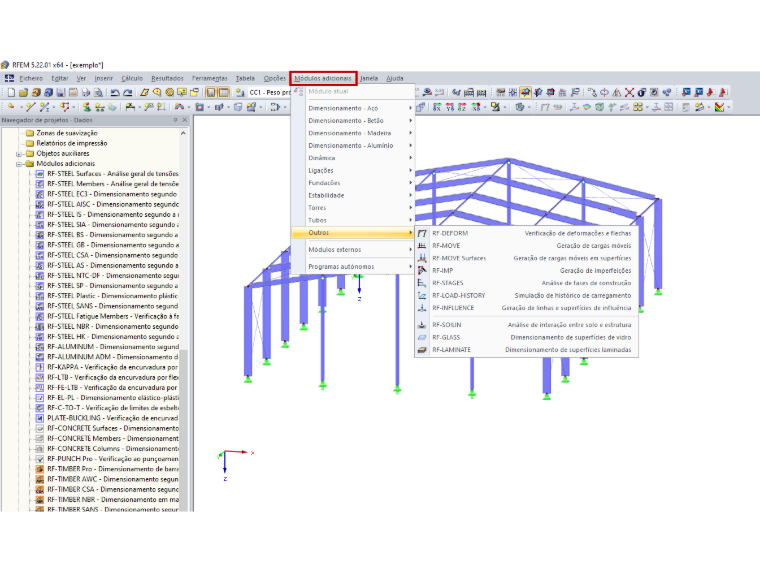Screen dimensions: 760x570
Task: Click the navigator scrollbar up arrow
Action: click(183, 133)
